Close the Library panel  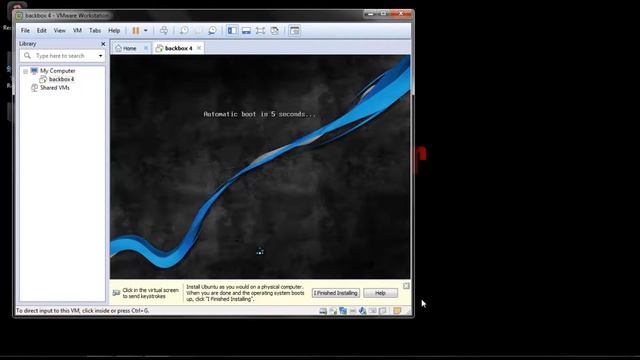coord(103,44)
